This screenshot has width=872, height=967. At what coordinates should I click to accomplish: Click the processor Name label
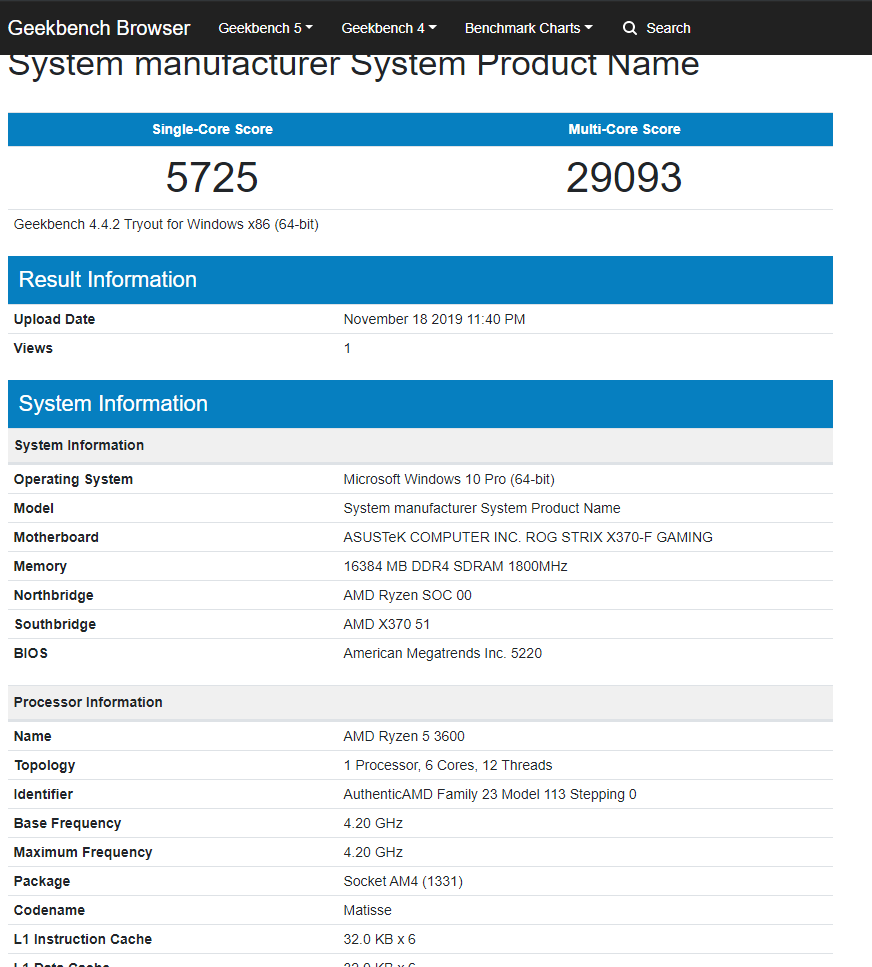click(x=33, y=736)
